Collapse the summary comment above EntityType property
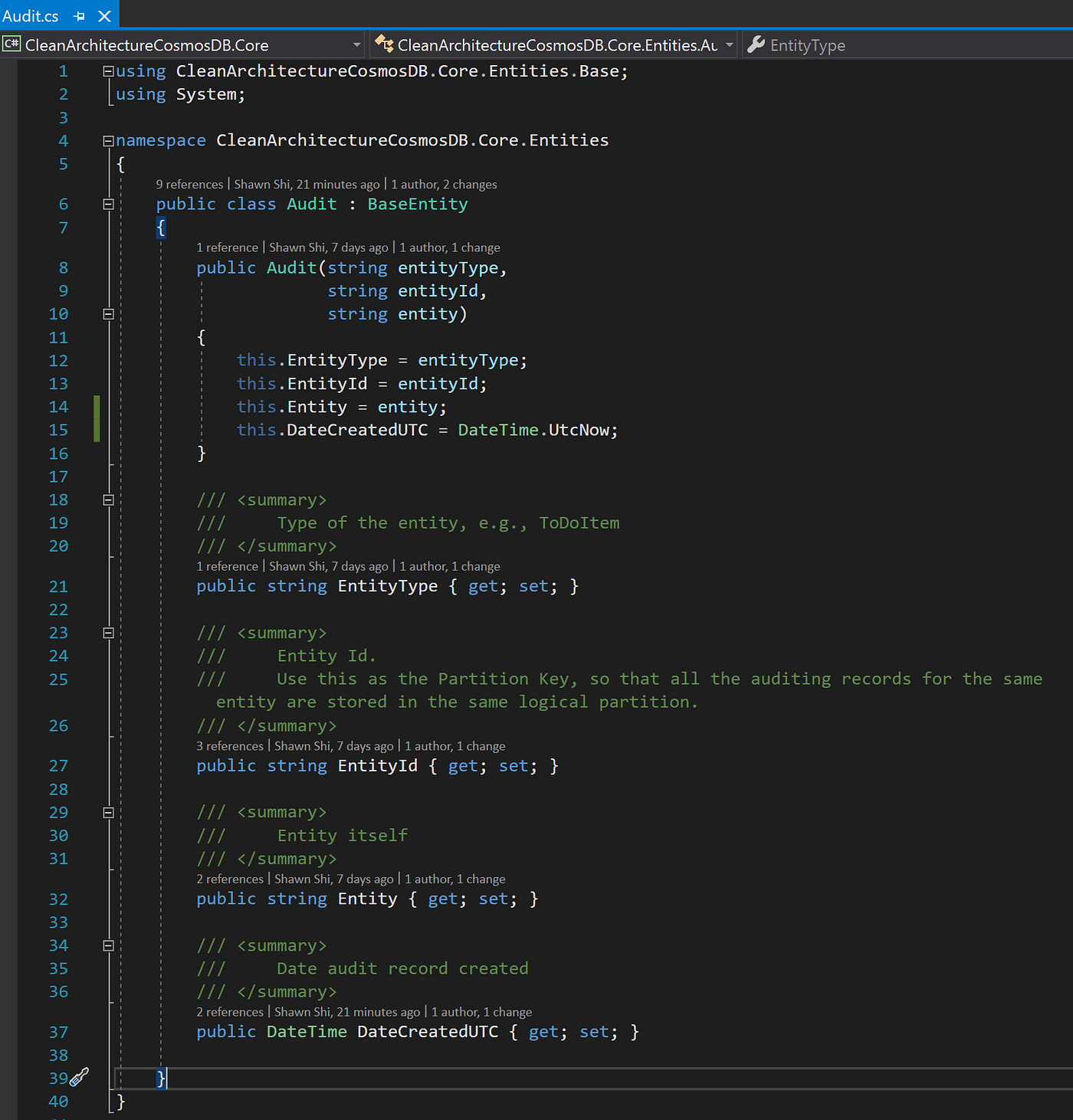Screen dimensions: 1073x1120 point(108,499)
